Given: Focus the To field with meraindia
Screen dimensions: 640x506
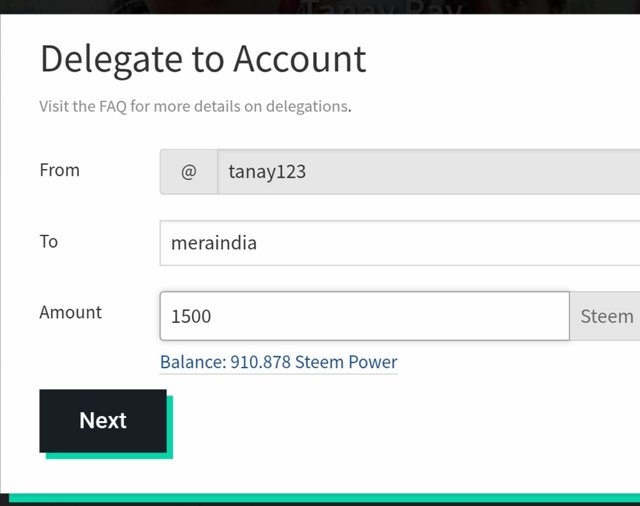Looking at the screenshot, I should [x=400, y=243].
